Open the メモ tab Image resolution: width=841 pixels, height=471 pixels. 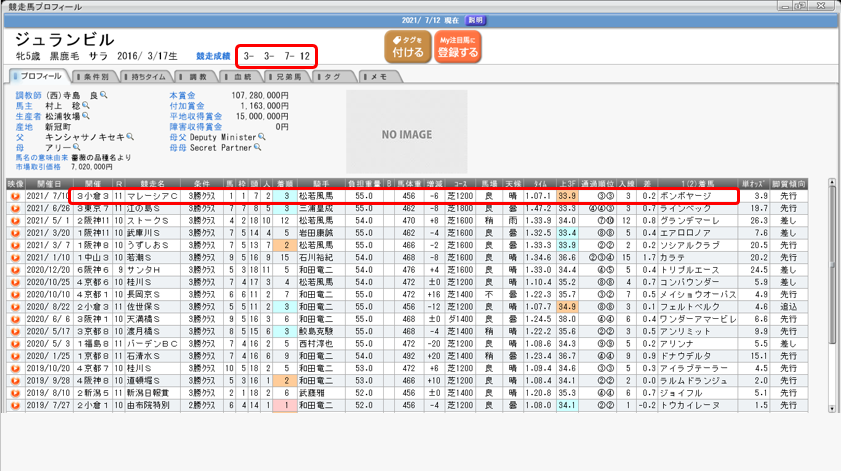click(378, 76)
